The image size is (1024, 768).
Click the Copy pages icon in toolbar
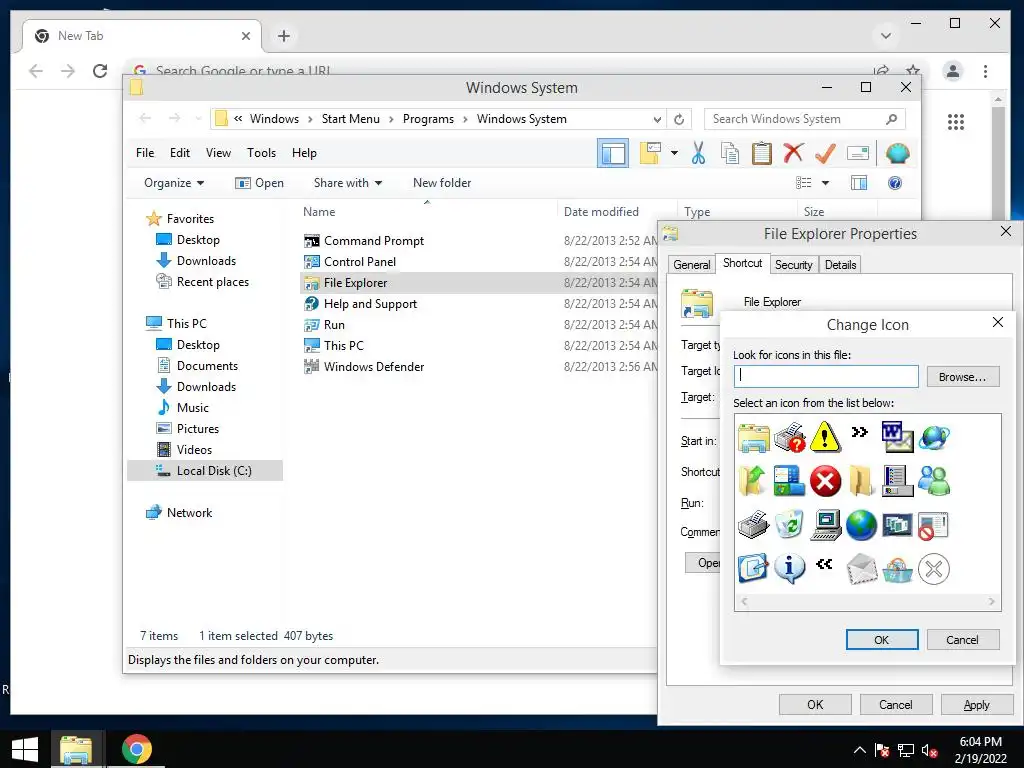[729, 153]
